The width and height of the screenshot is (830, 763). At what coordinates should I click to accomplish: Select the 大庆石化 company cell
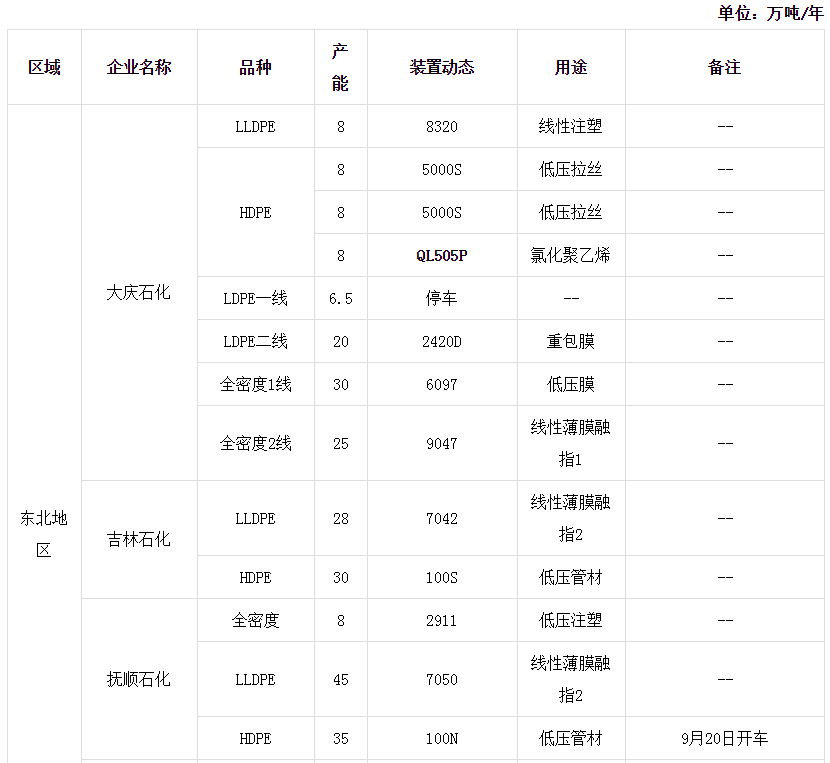[x=139, y=292]
